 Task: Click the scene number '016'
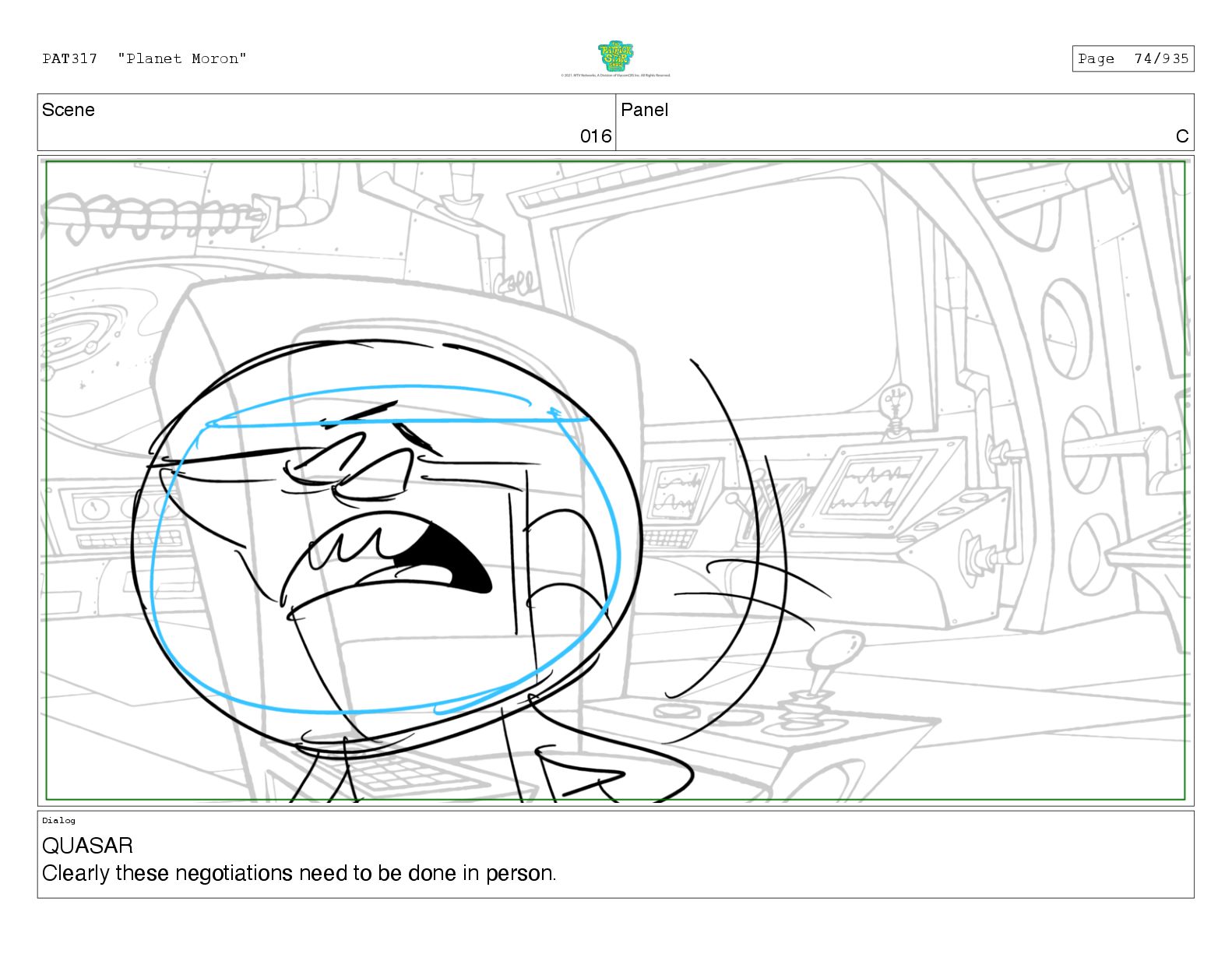(x=596, y=136)
